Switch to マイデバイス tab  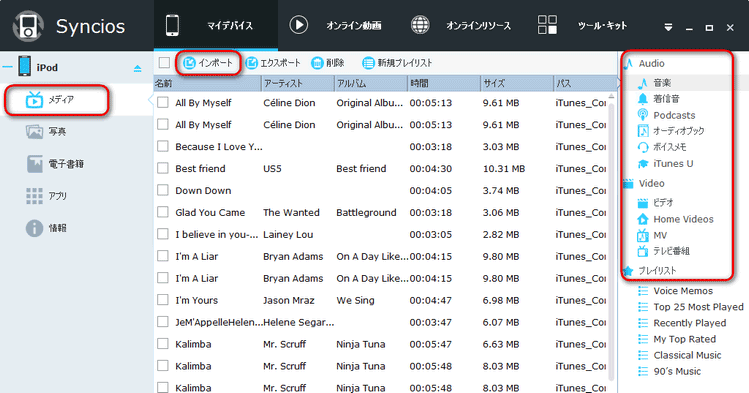click(215, 25)
